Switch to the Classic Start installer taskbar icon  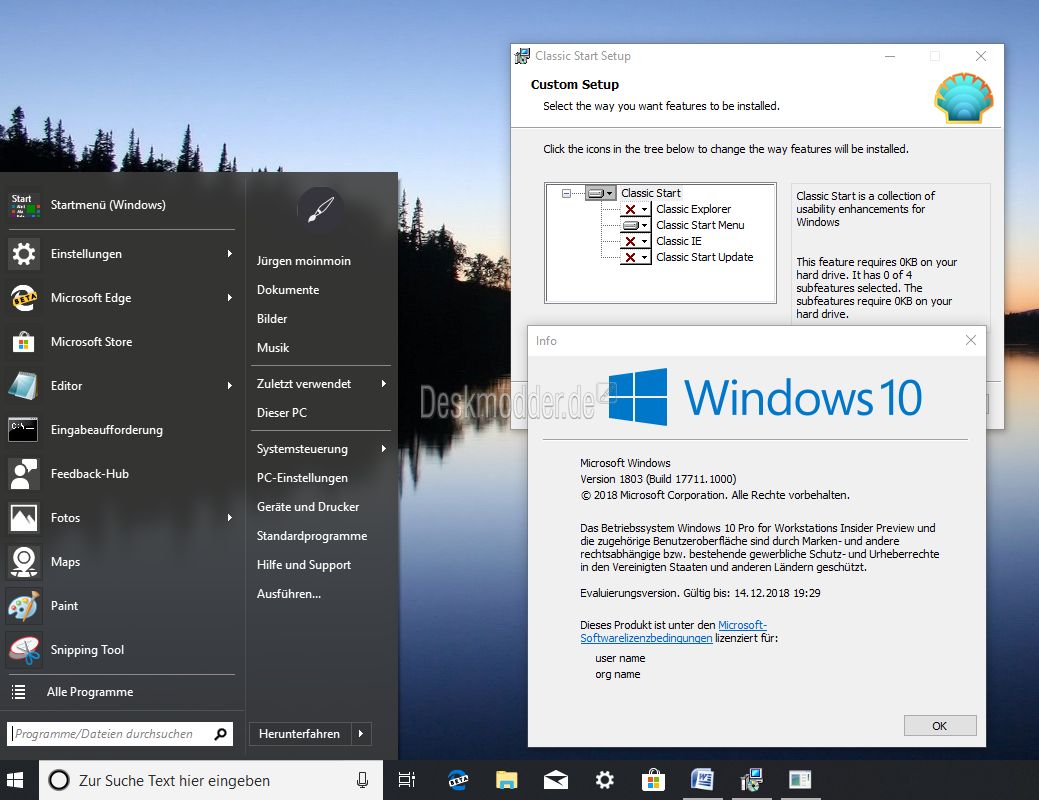(751, 780)
